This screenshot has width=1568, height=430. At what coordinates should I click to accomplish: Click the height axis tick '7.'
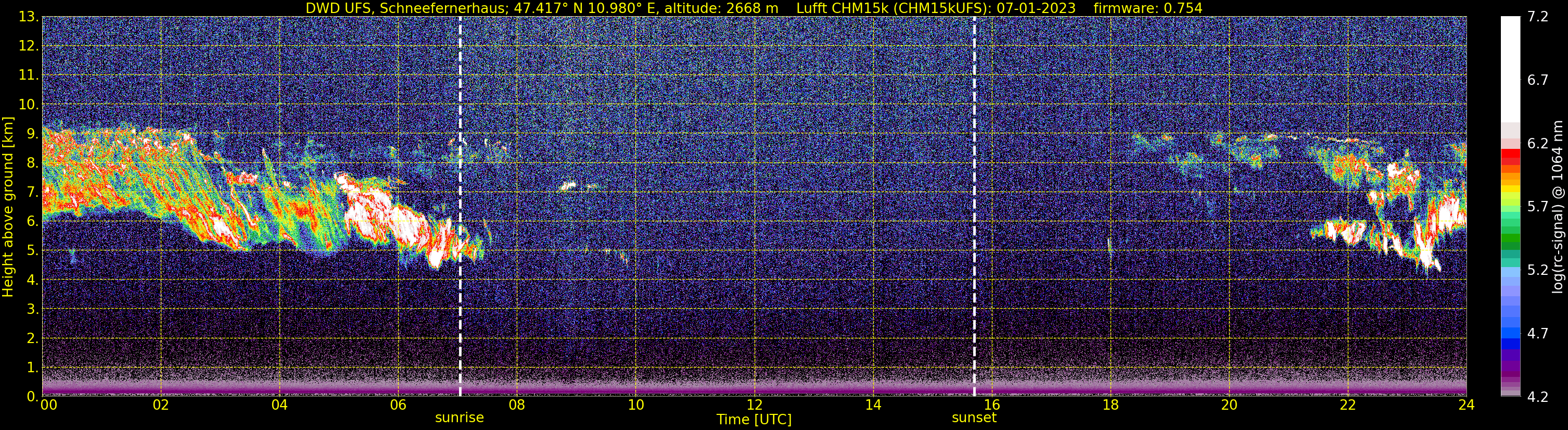point(32,193)
